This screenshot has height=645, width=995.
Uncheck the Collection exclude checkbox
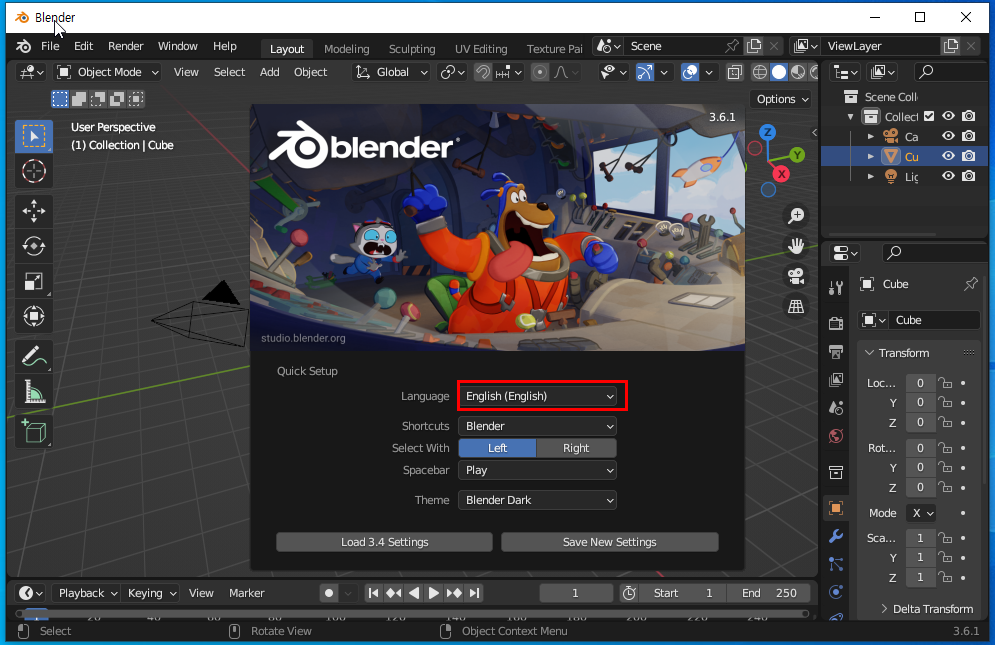point(929,116)
